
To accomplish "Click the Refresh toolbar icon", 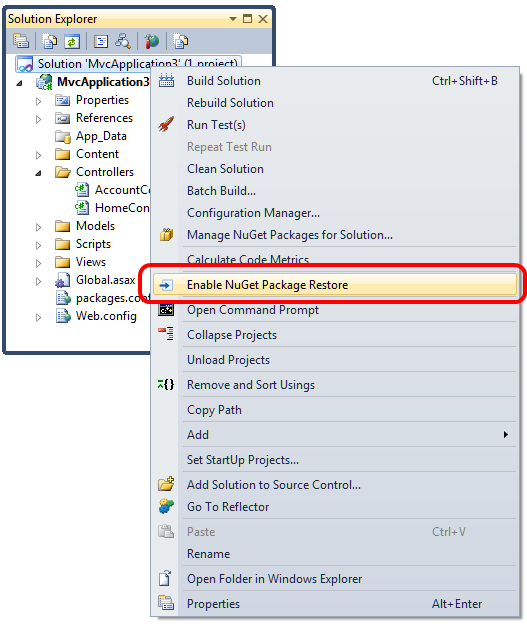I will click(72, 41).
